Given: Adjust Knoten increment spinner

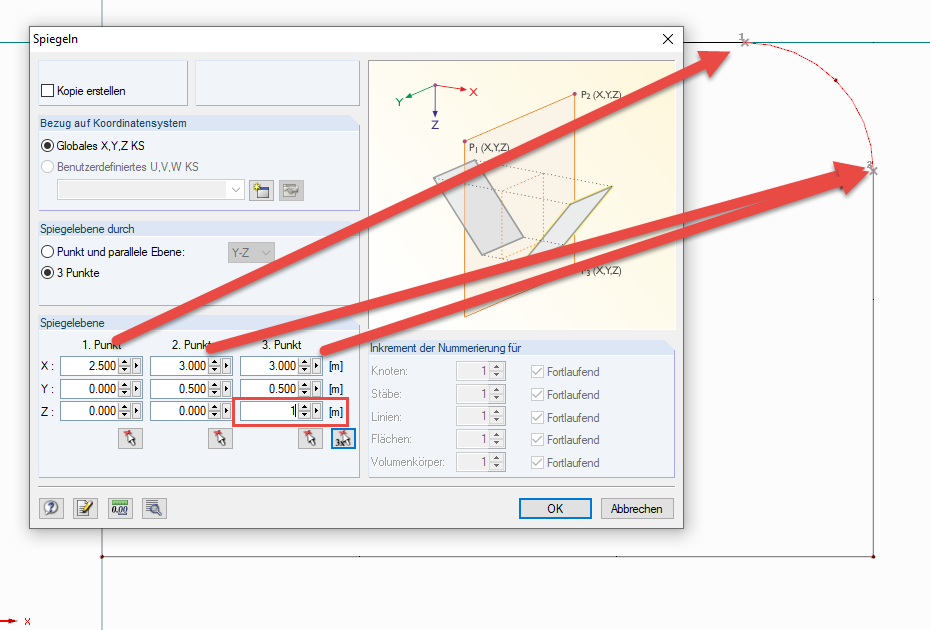Looking at the screenshot, I should click(497, 371).
